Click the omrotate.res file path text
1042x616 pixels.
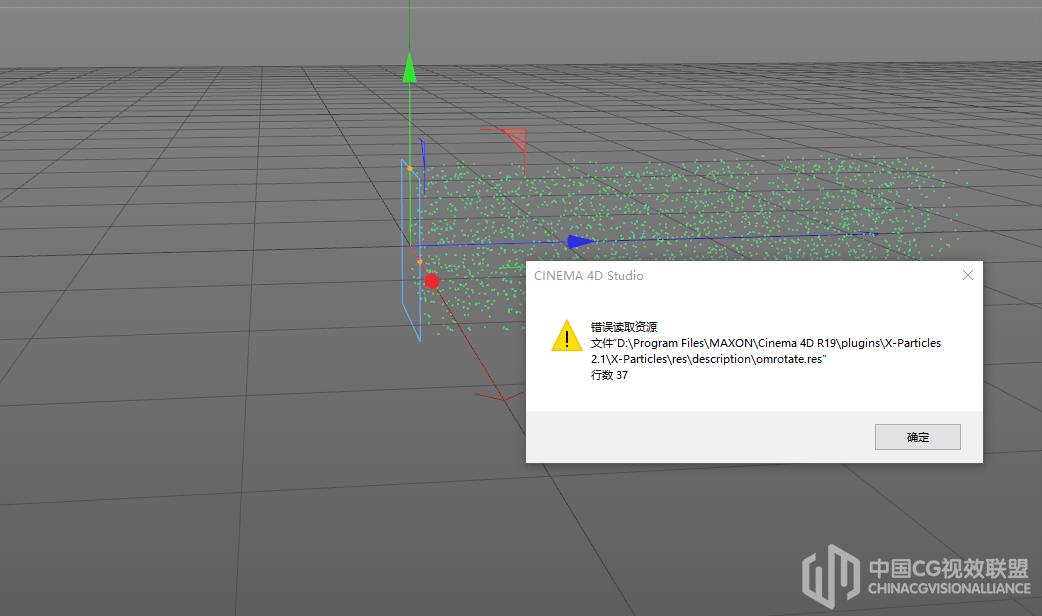click(766, 351)
